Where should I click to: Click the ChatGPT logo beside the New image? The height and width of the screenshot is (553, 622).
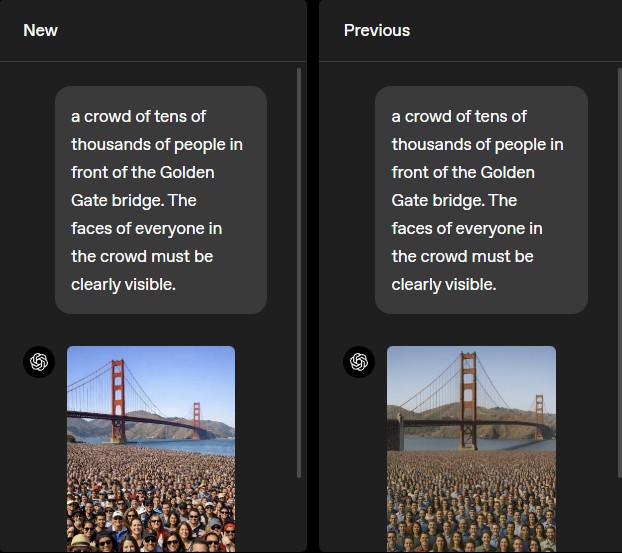point(39,361)
